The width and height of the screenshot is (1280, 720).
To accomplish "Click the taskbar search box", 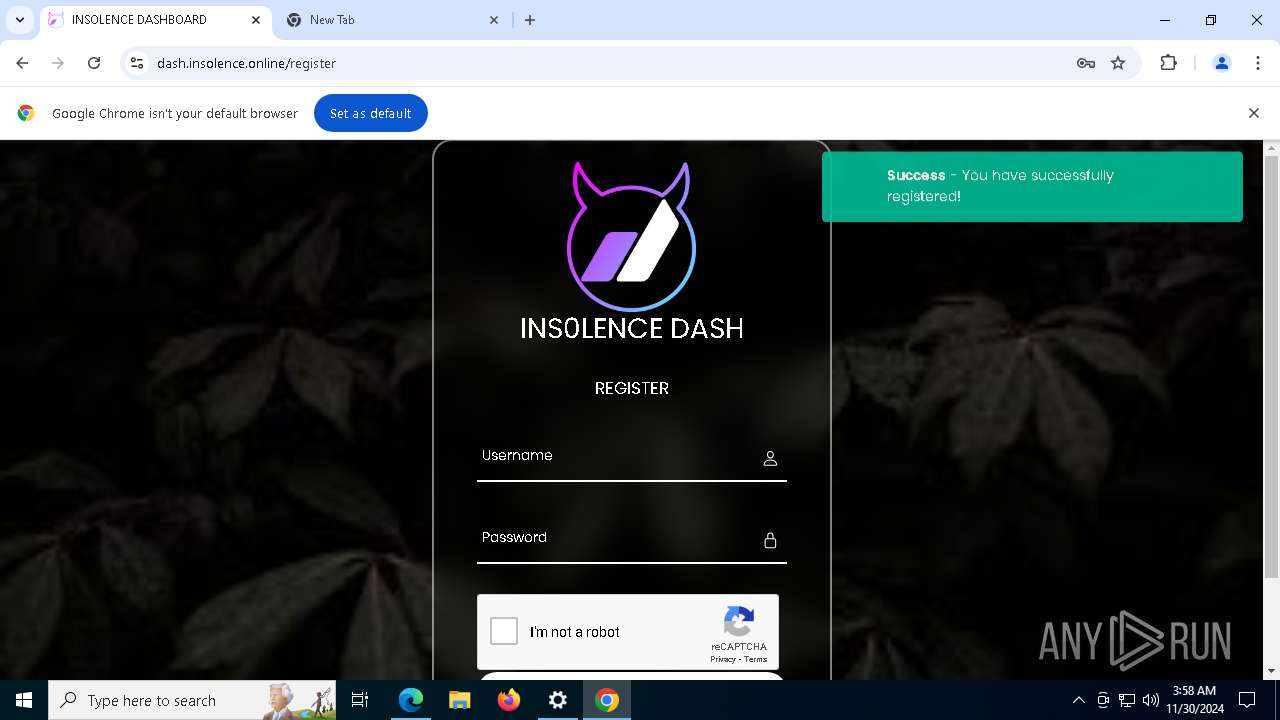I will pos(192,700).
